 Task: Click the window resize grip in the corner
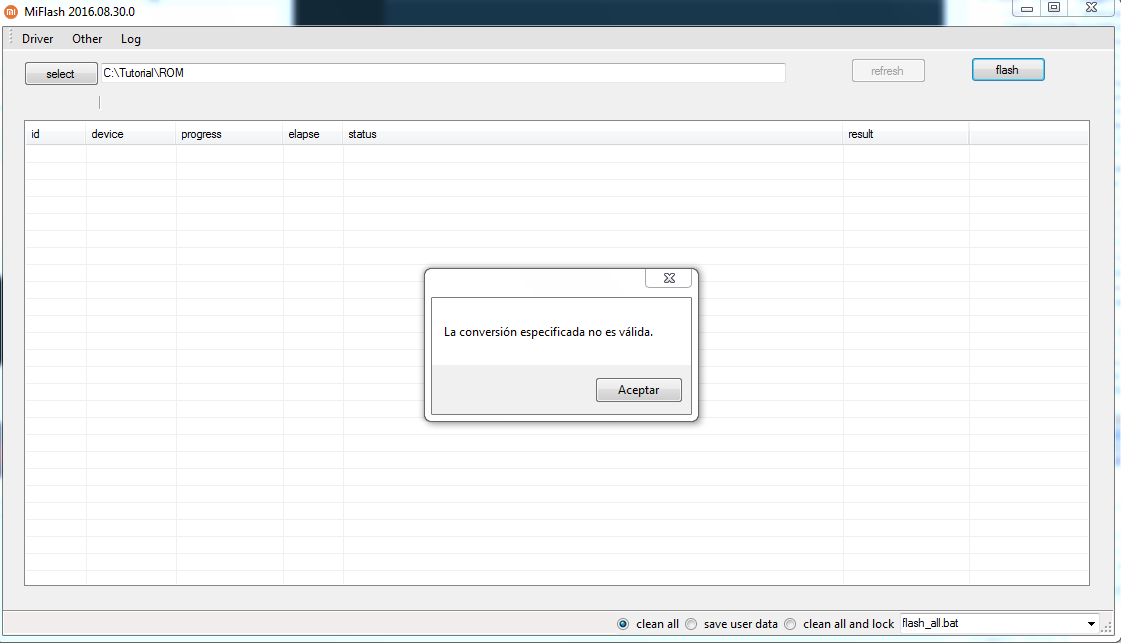[x=1108, y=626]
